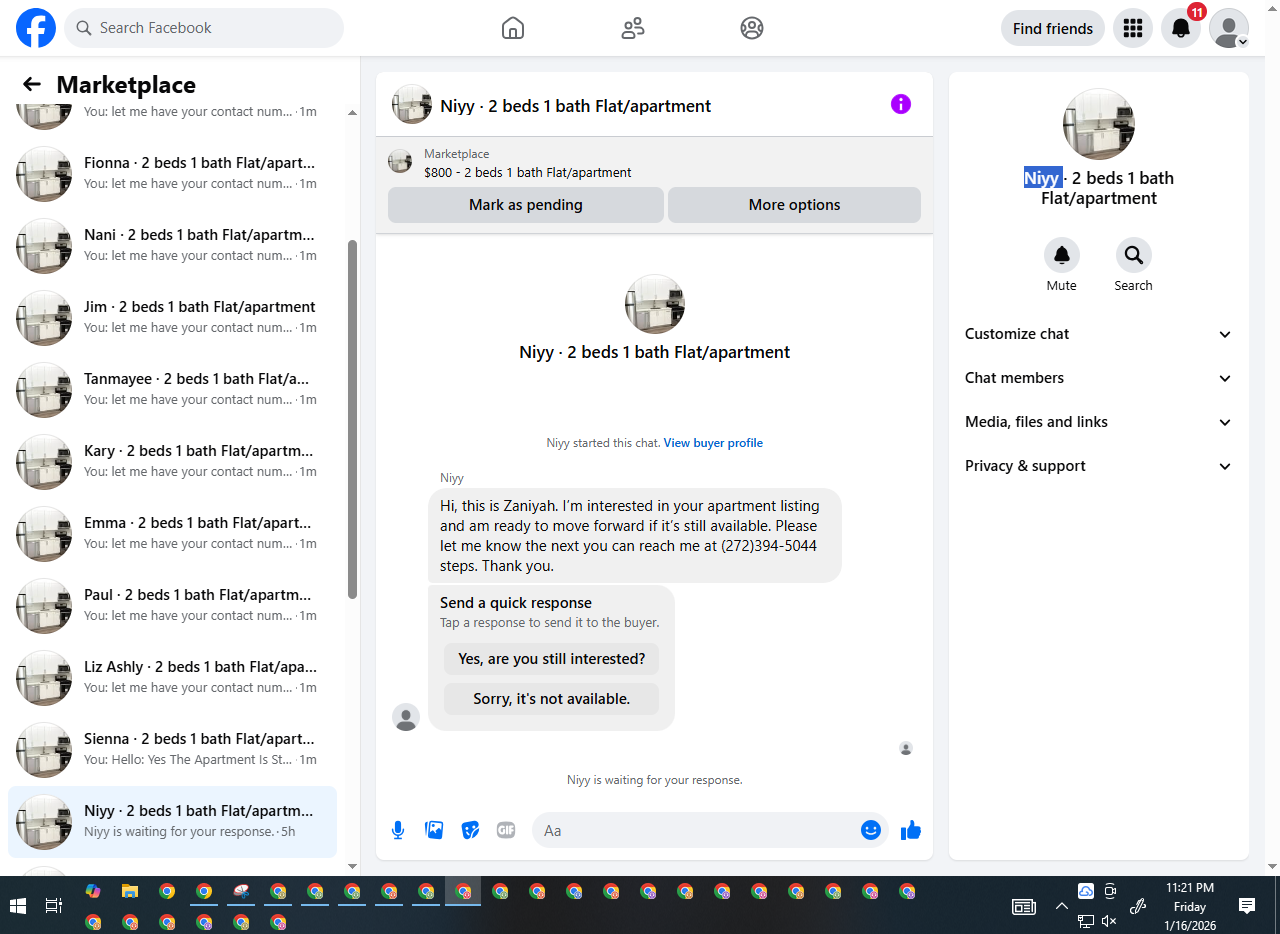Open Paul conversation
The image size is (1280, 934).
click(x=172, y=606)
